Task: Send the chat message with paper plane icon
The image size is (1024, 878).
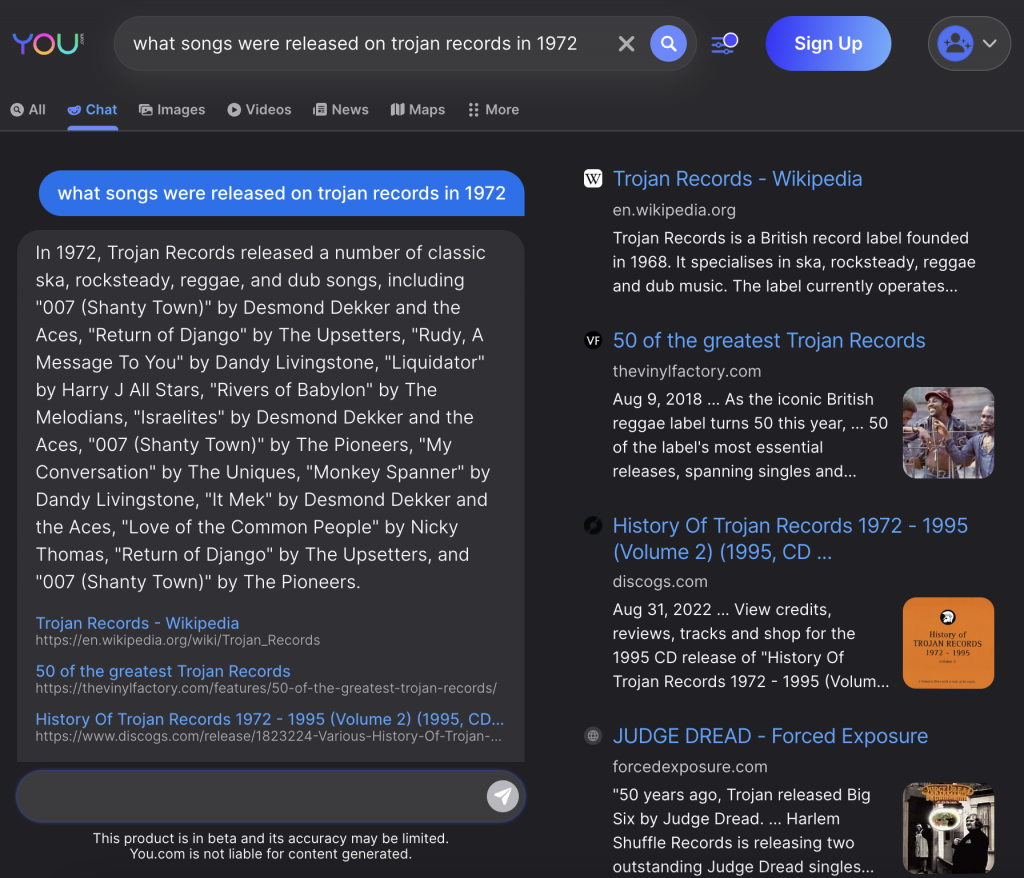Action: coord(502,796)
